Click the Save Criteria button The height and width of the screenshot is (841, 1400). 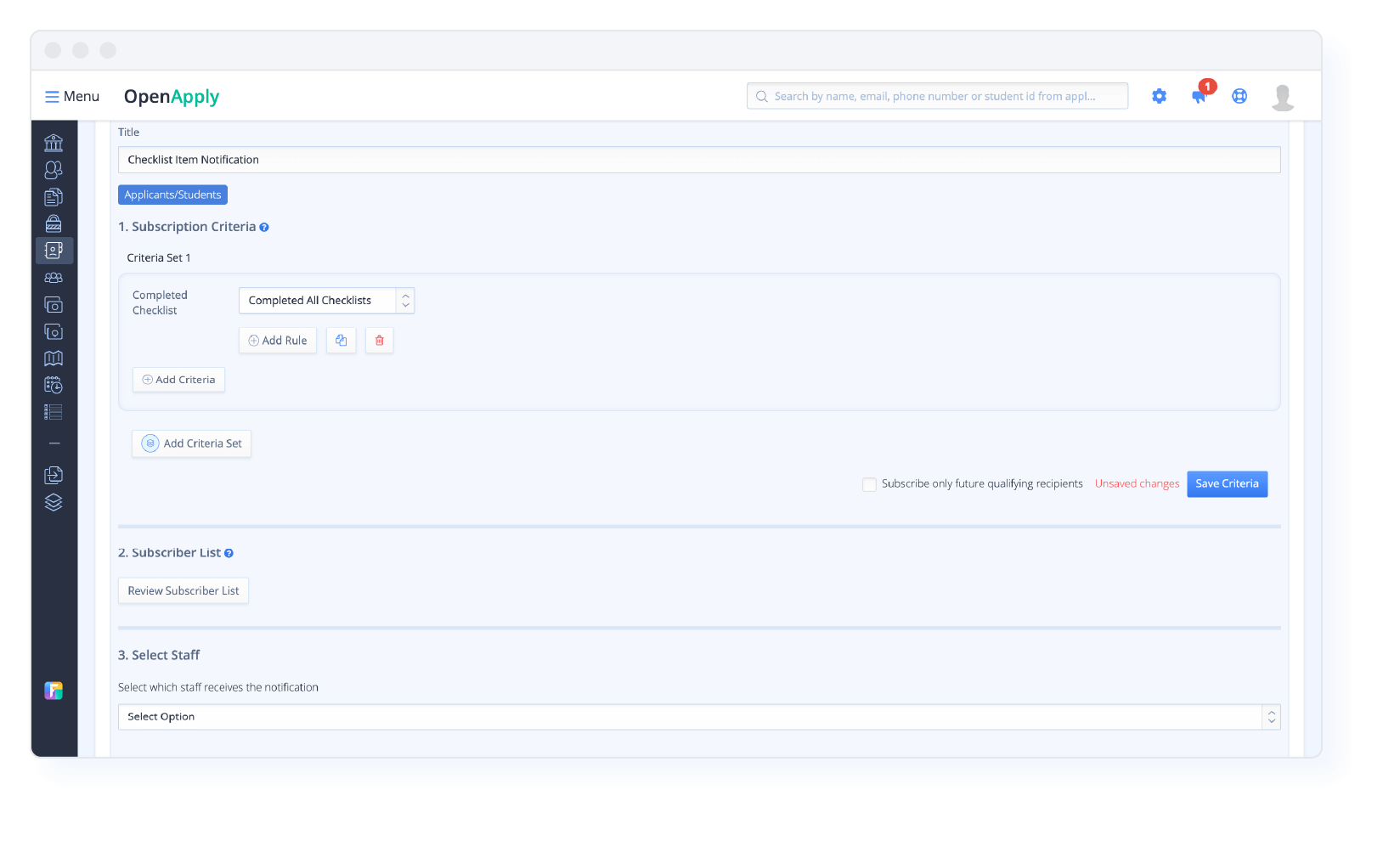[x=1227, y=484]
